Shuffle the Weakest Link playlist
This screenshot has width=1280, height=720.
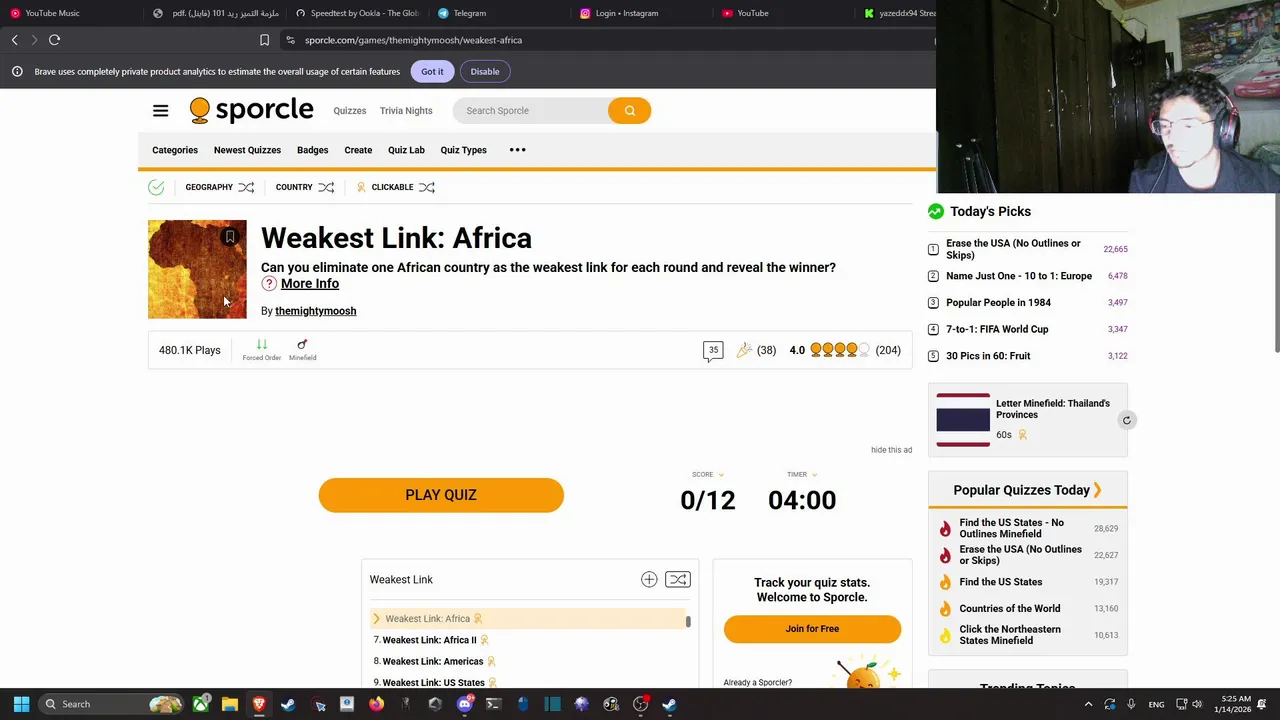(x=678, y=579)
